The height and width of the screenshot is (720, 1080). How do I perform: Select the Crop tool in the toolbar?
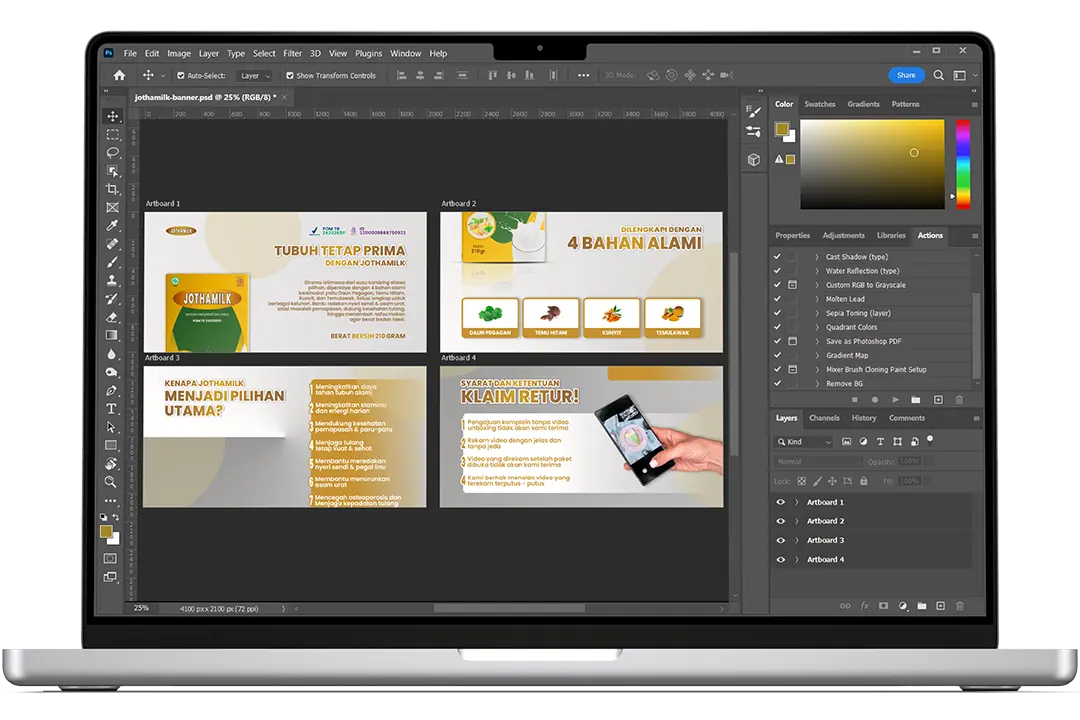(112, 189)
